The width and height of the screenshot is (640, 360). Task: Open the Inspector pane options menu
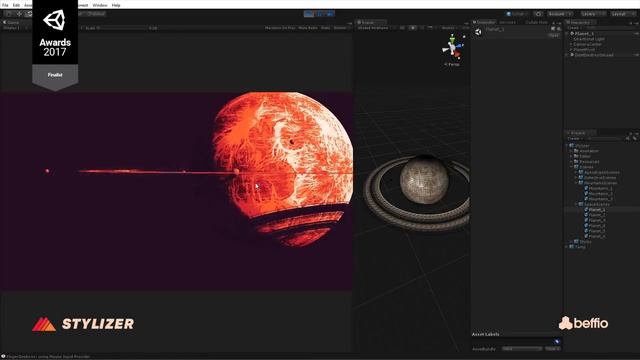[x=559, y=22]
